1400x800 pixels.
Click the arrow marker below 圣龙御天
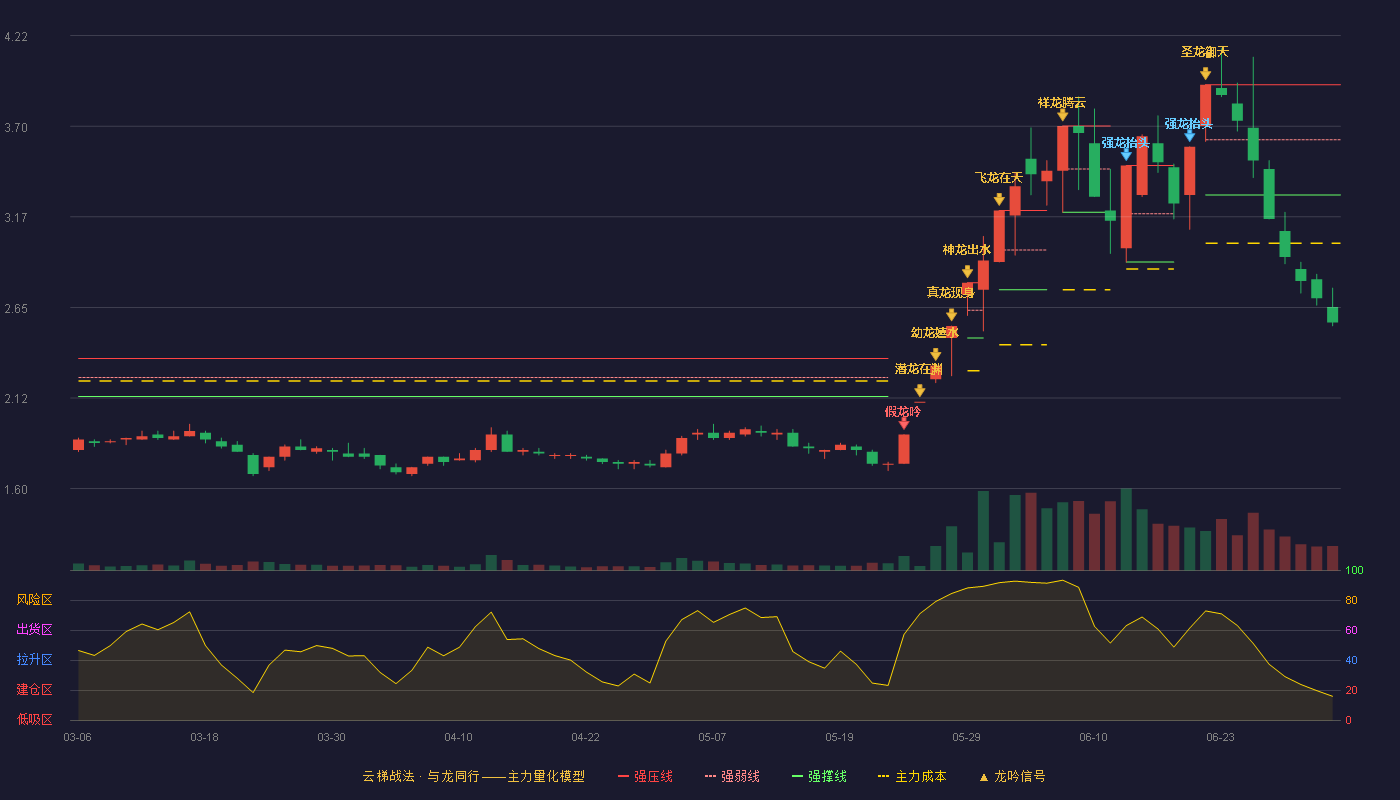(x=1205, y=73)
